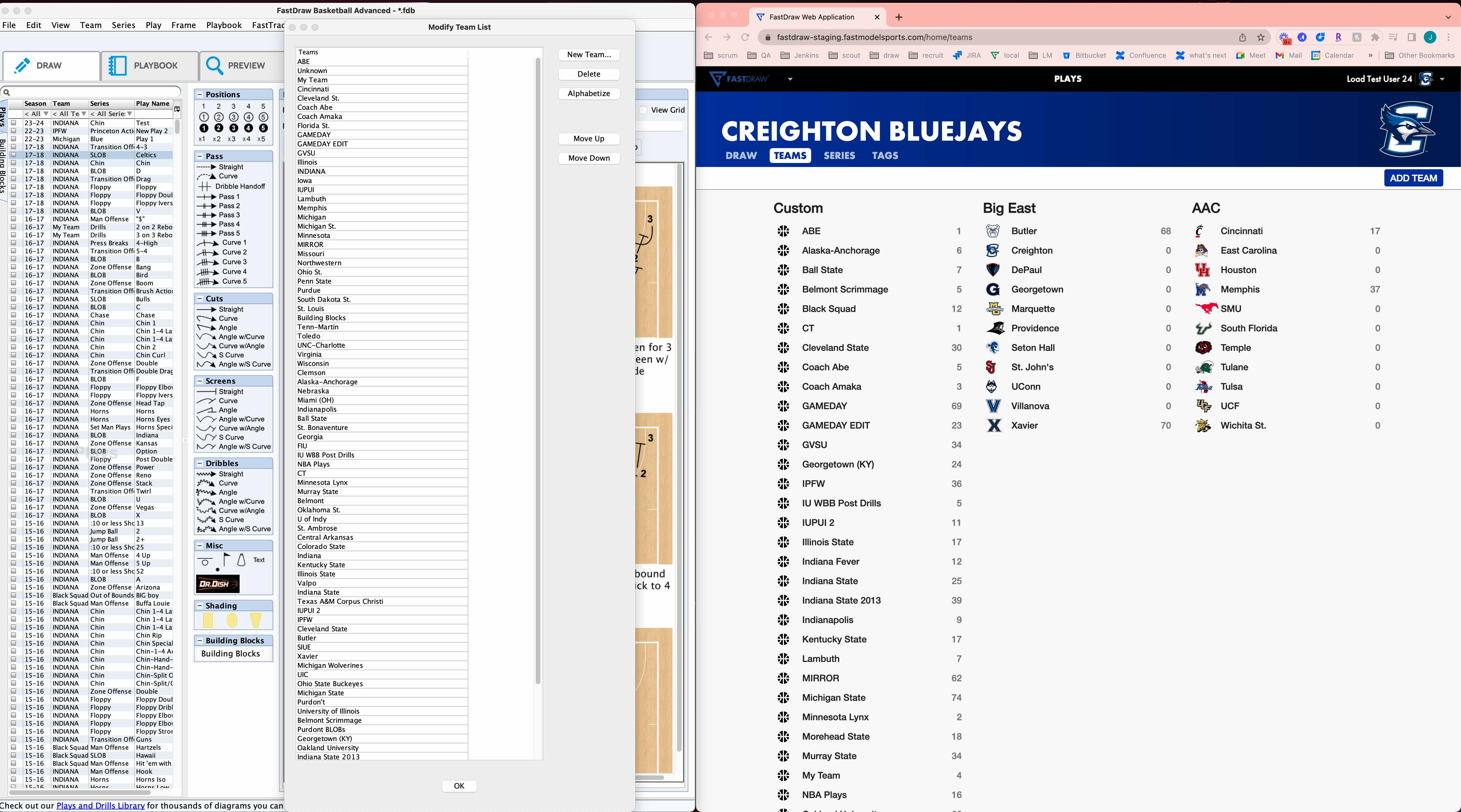Click the browser reload icon
1461x812 pixels.
tap(745, 37)
